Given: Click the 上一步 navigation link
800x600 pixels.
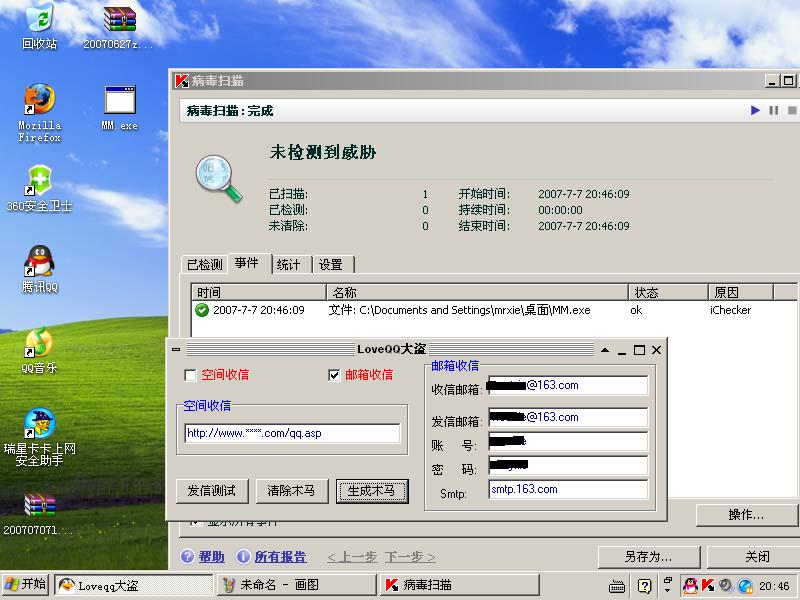Looking at the screenshot, I should 352,557.
